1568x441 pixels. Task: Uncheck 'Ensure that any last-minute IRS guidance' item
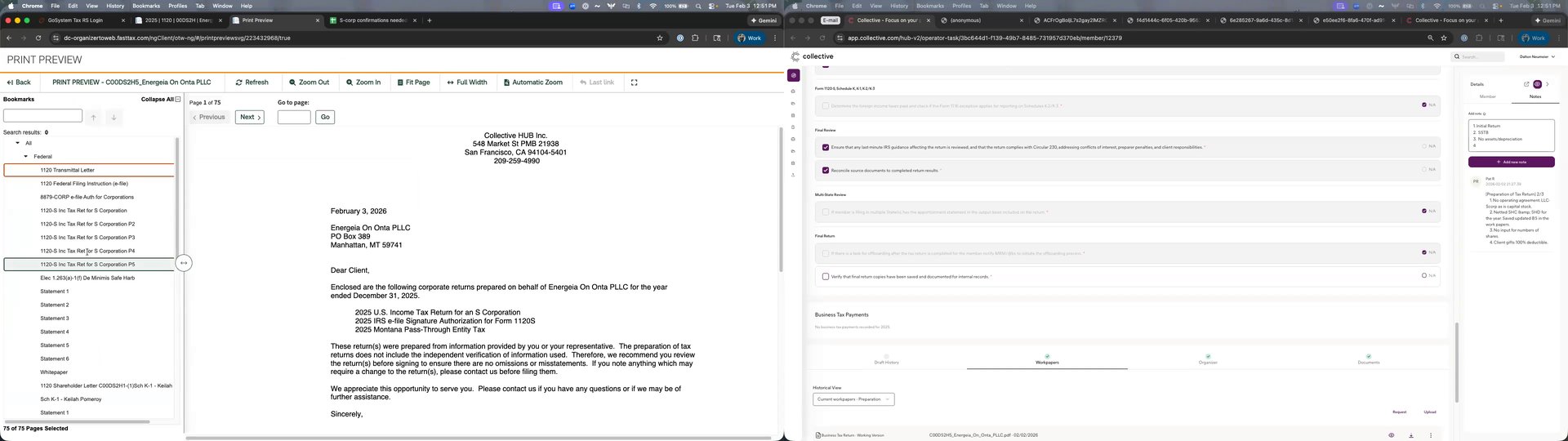coord(826,147)
